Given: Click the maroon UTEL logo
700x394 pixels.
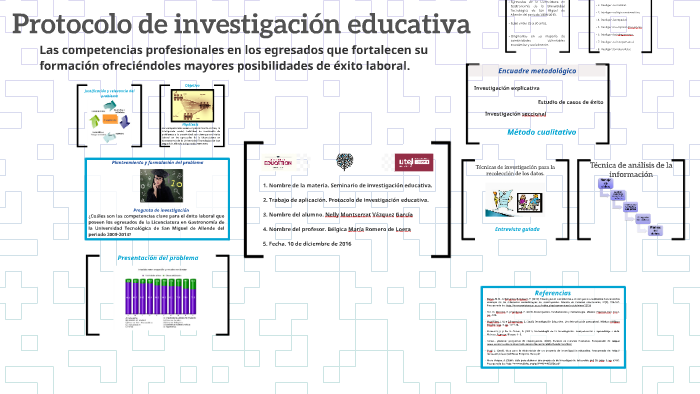Looking at the screenshot, I should coord(414,162).
